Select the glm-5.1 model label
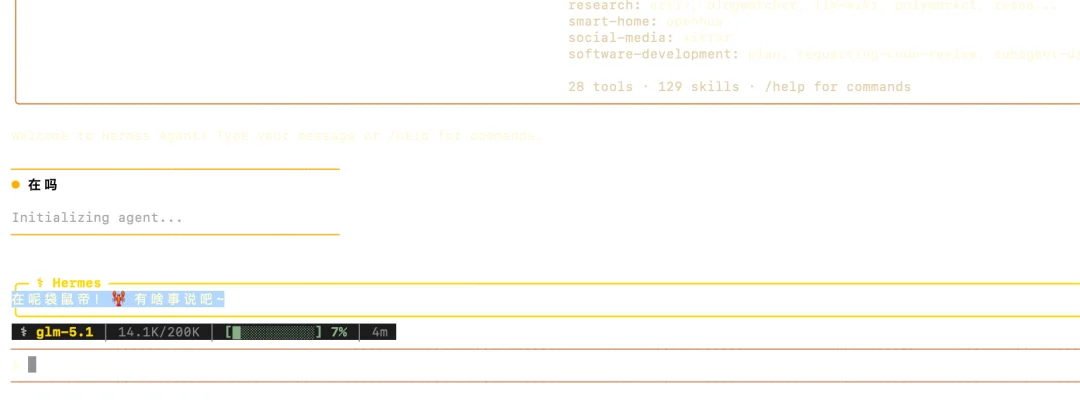This screenshot has width=1080, height=417. (x=65, y=332)
